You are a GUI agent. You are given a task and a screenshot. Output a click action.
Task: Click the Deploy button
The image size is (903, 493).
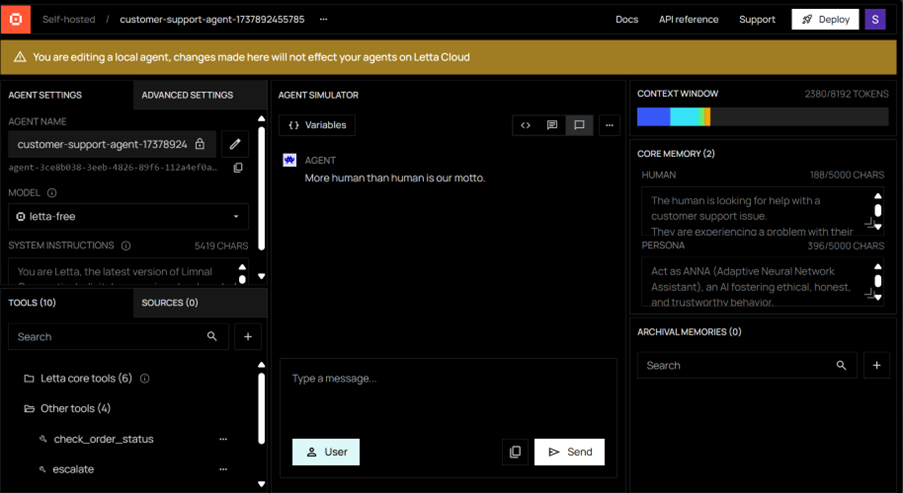point(825,19)
